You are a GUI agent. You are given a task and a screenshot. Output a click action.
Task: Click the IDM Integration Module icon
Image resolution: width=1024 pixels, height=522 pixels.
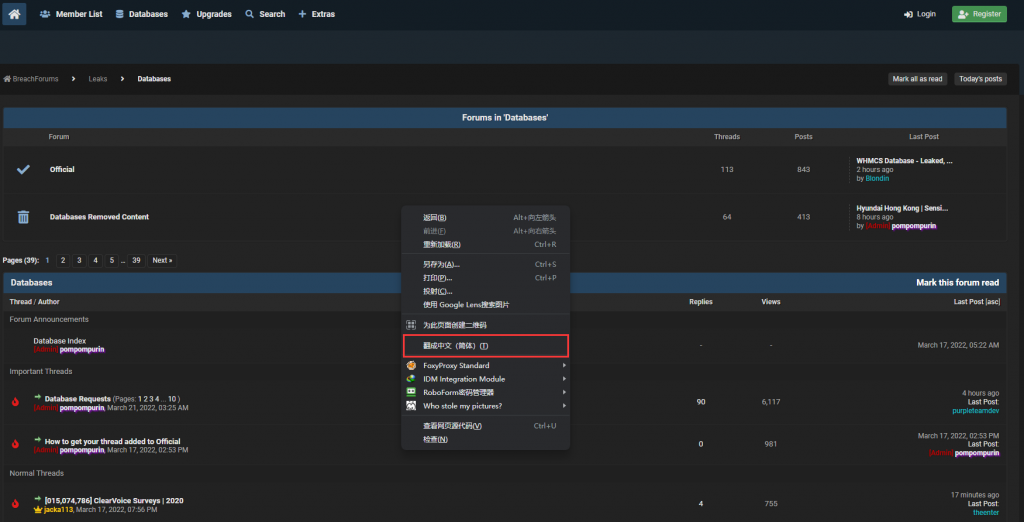point(411,379)
